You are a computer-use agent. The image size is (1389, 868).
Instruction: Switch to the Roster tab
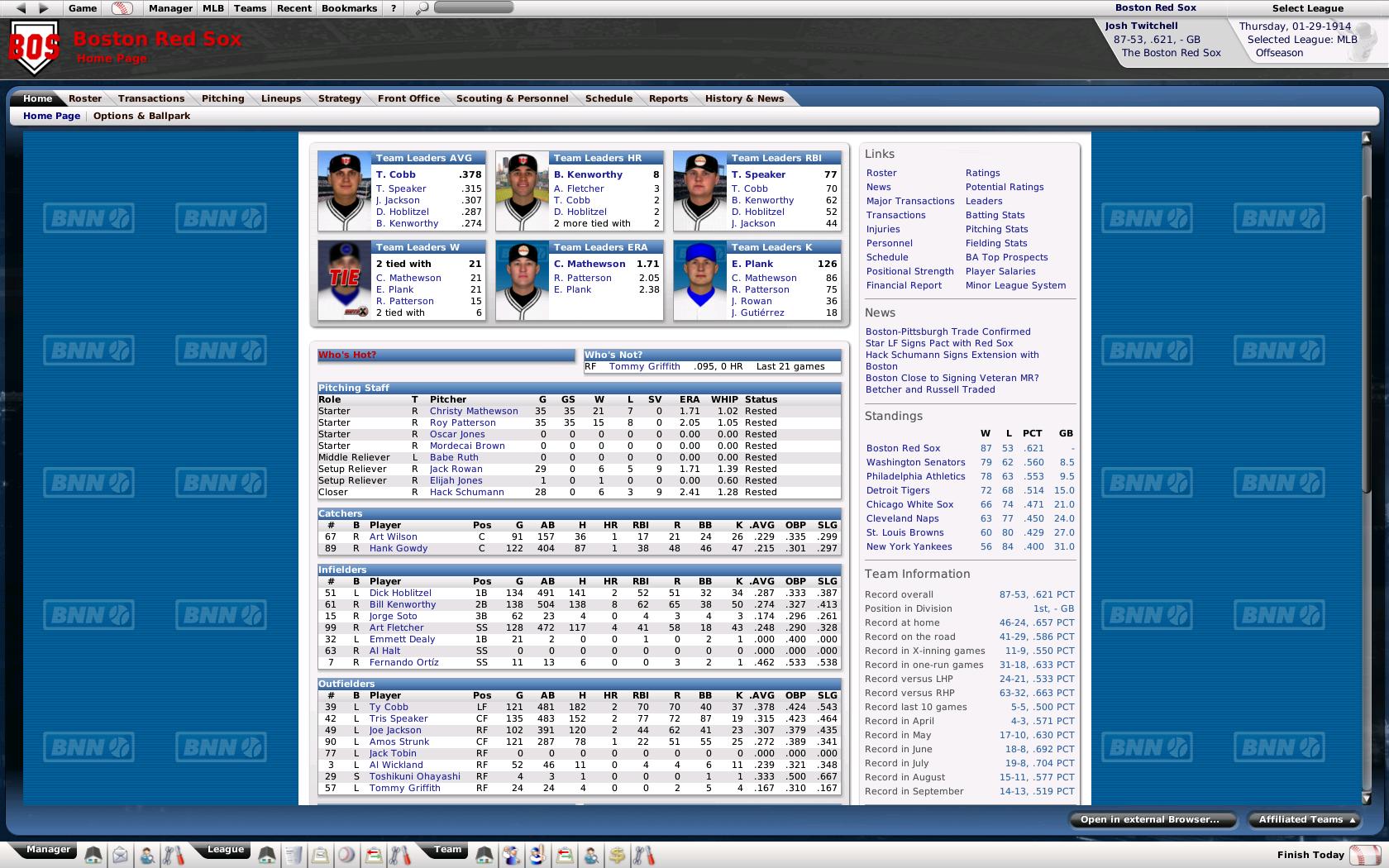pos(85,98)
